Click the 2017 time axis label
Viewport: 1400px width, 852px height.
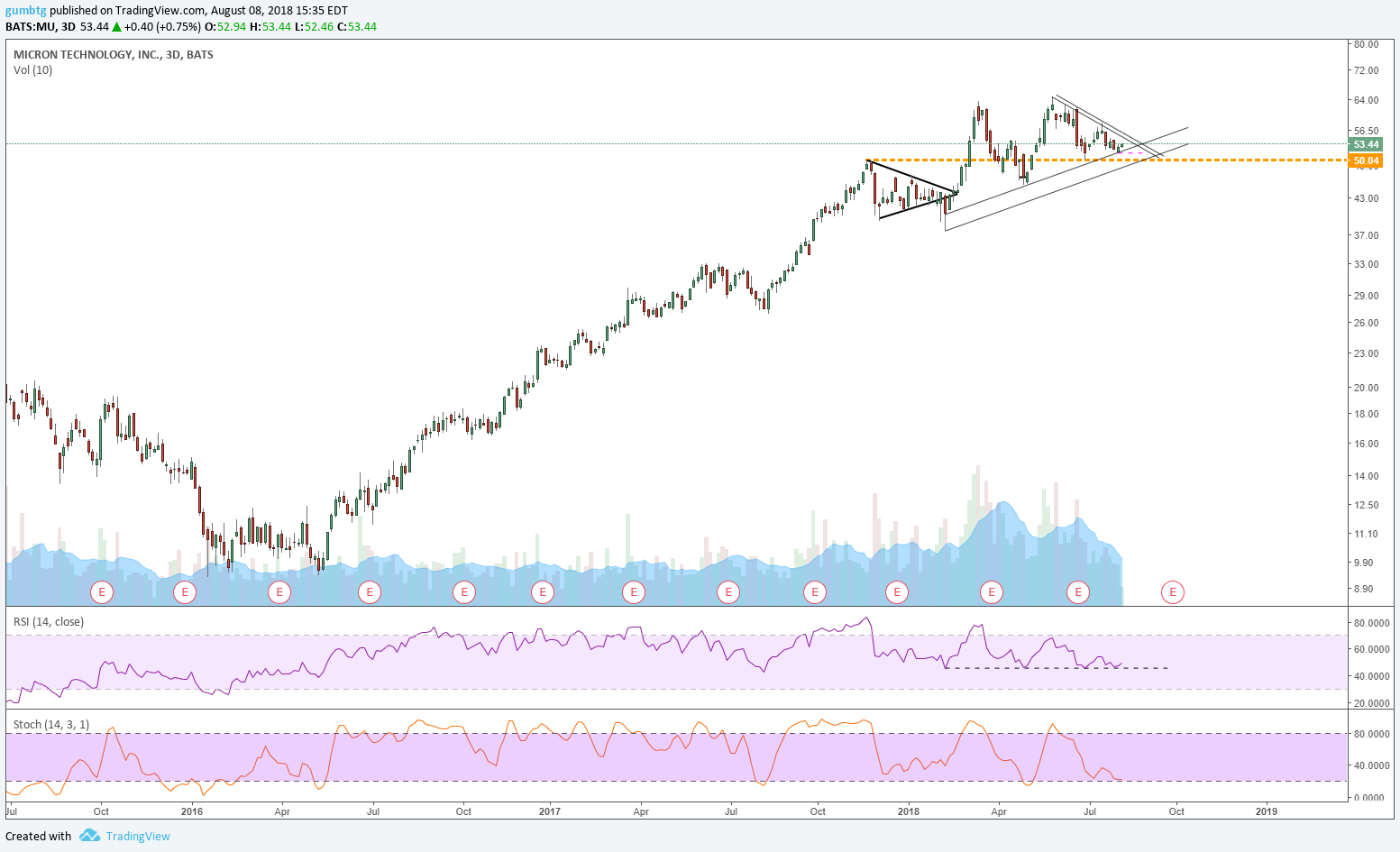(550, 811)
